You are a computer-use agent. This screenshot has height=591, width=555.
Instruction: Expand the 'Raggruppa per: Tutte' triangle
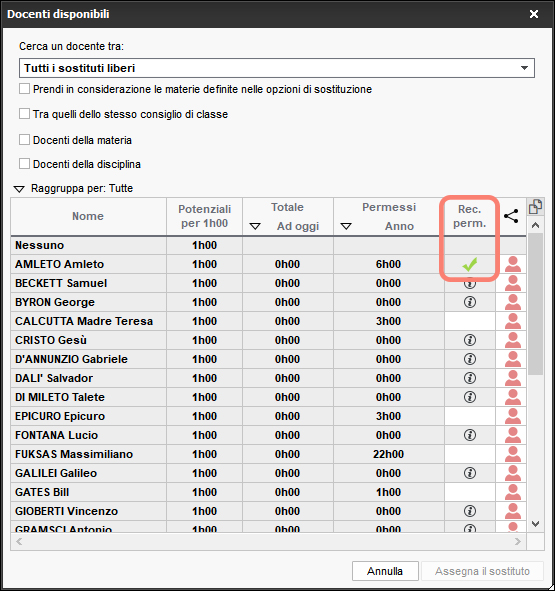pos(19,189)
